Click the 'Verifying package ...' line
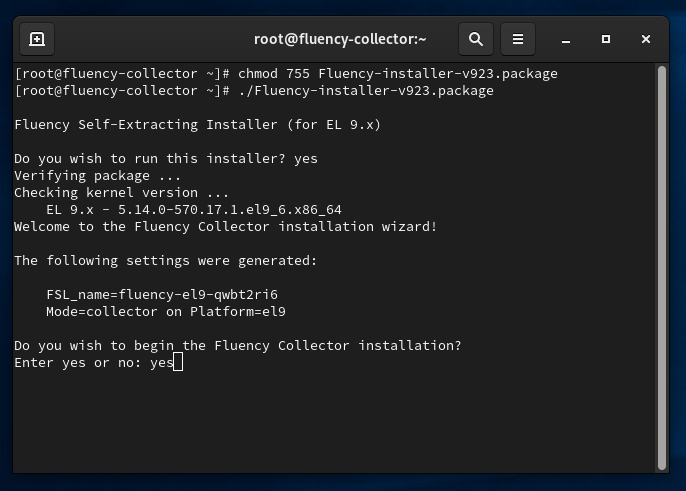 pyautogui.click(x=98, y=175)
